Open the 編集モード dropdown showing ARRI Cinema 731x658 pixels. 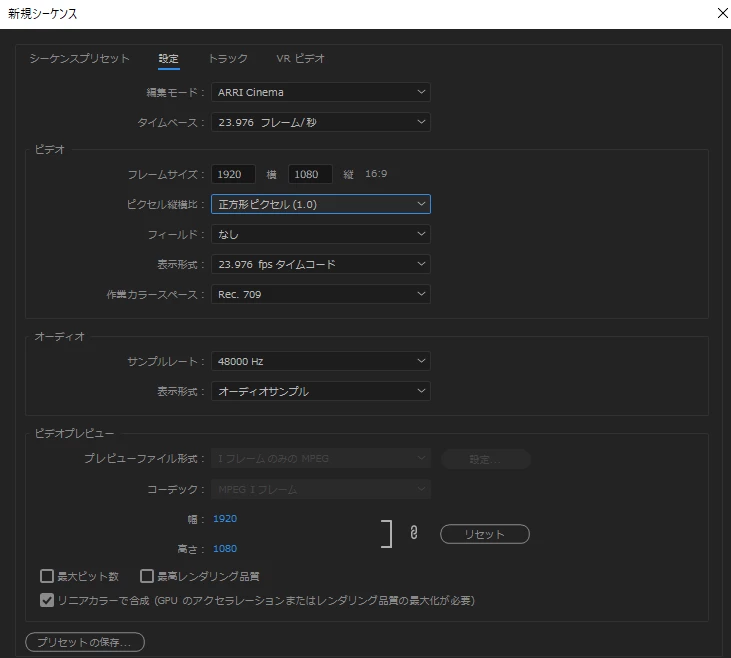click(321, 92)
